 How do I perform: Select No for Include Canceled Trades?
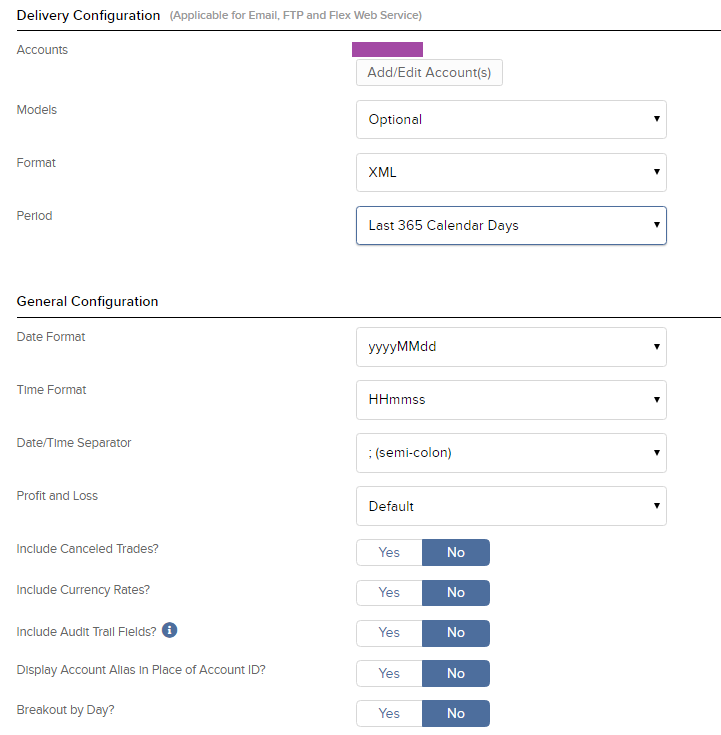[456, 552]
